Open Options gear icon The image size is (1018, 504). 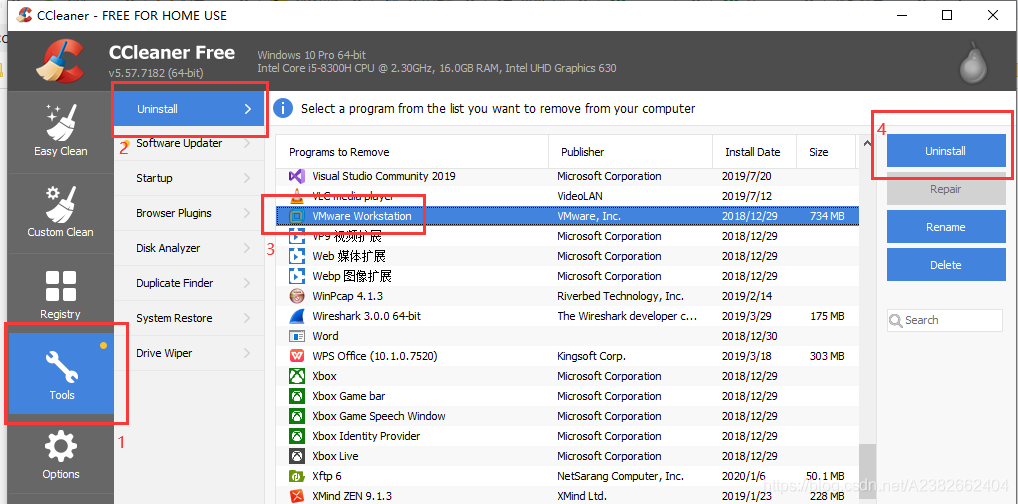click(x=60, y=447)
